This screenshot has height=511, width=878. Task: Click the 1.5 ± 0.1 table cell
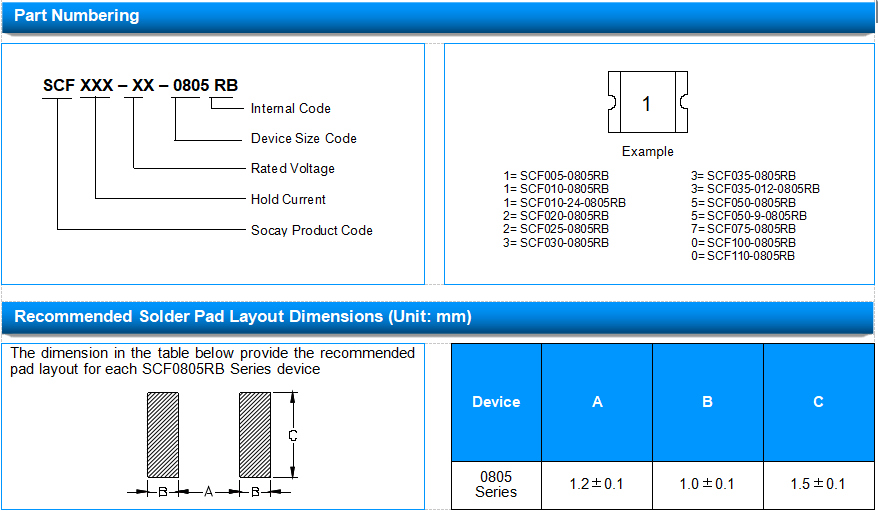tap(819, 484)
